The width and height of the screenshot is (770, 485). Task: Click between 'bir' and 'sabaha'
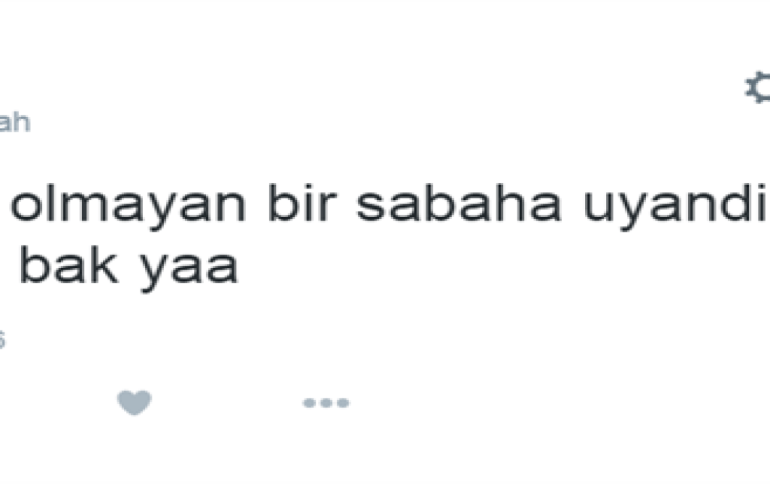(x=346, y=205)
